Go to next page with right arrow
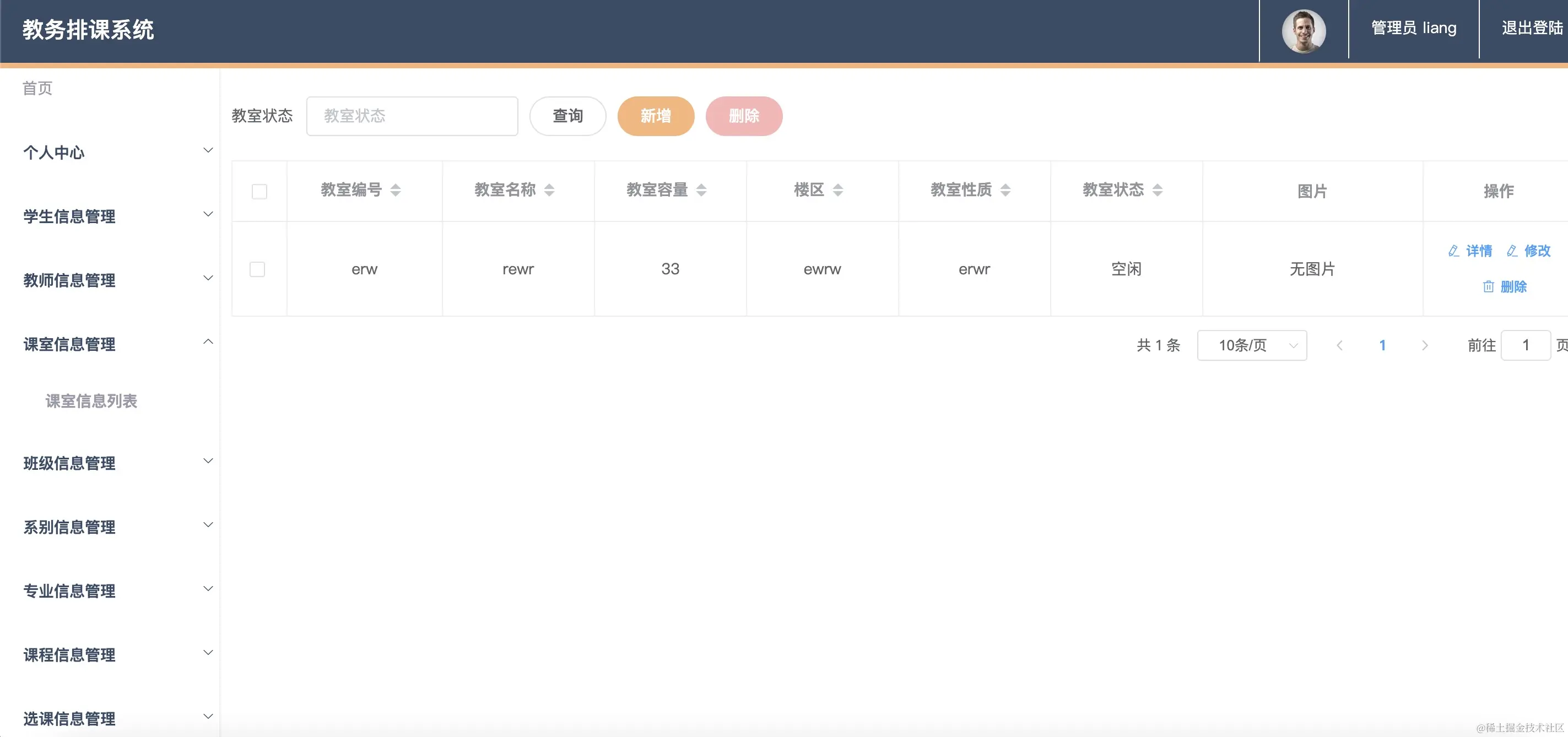This screenshot has width=1568, height=737. [1425, 345]
